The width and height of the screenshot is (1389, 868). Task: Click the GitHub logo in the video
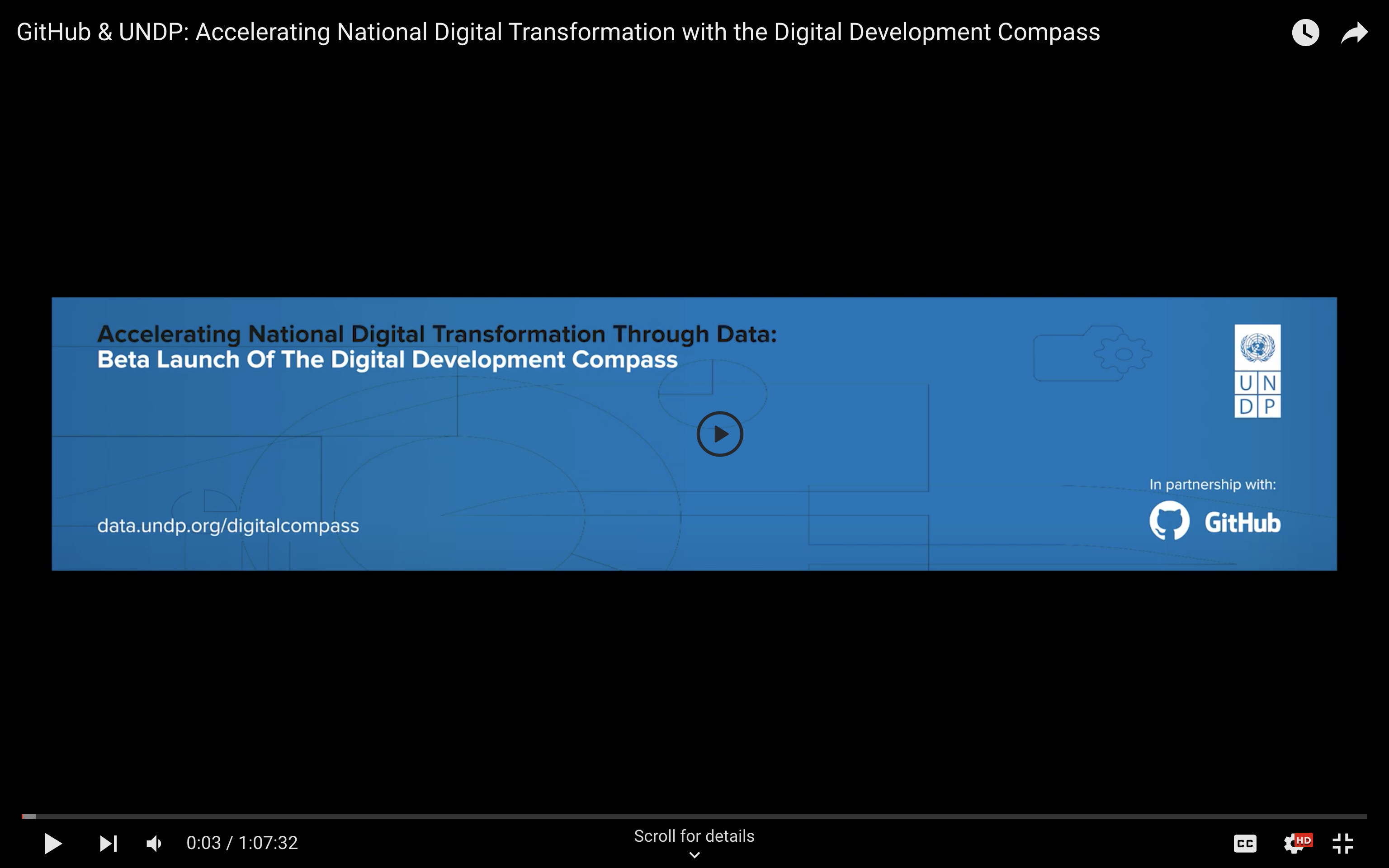1215,521
